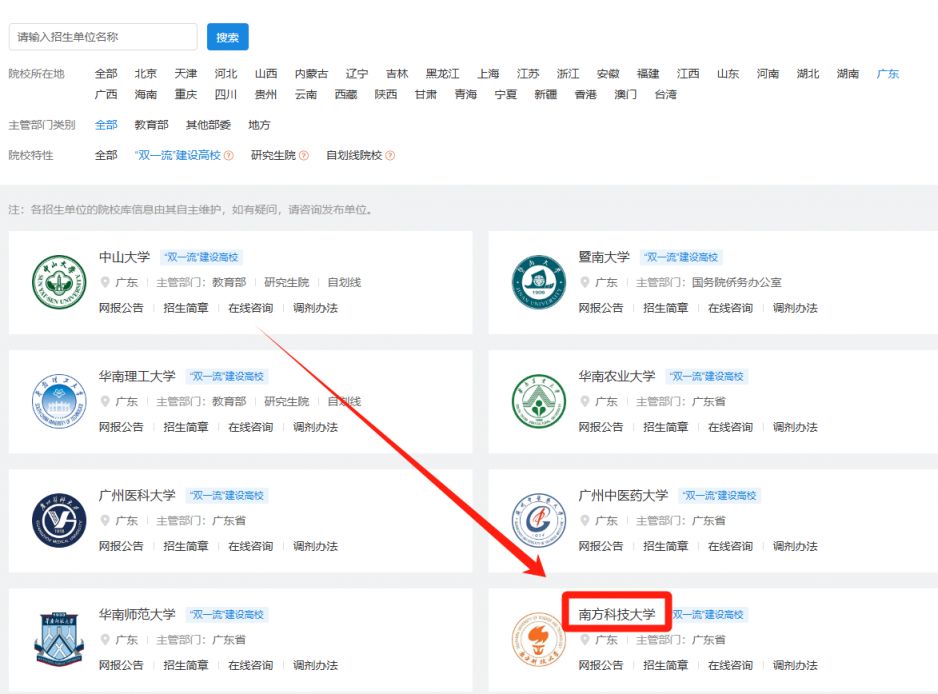Filter department type by 教育部
938x694 pixels.
pos(151,124)
